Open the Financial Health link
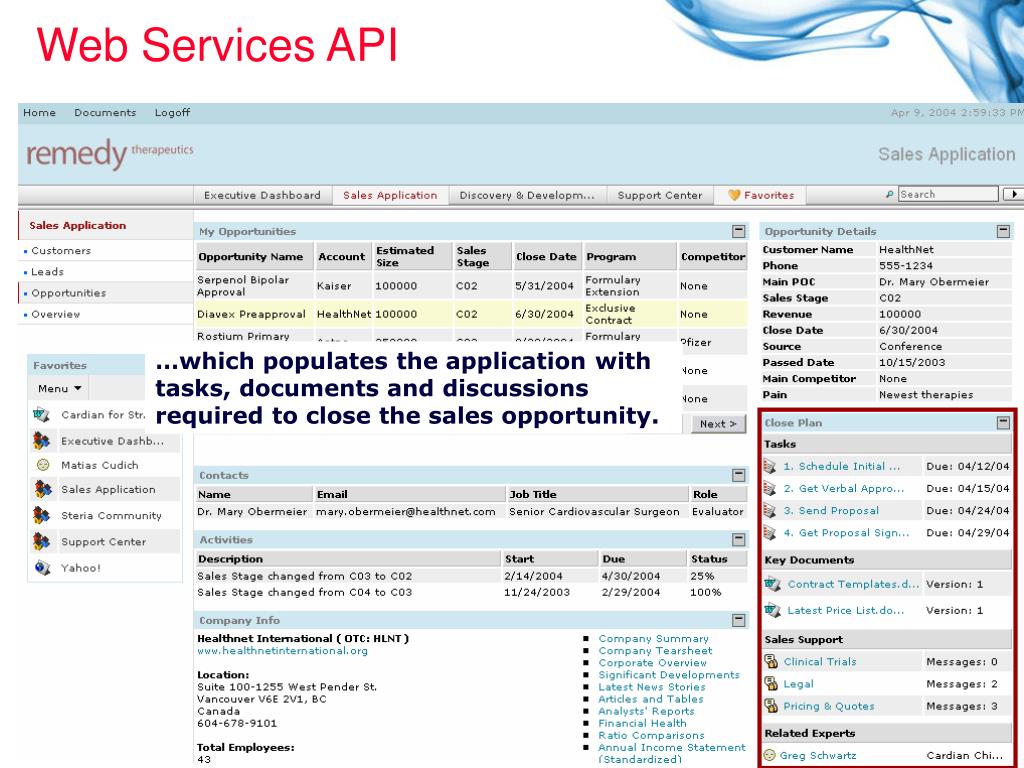Viewport: 1024px width, 768px height. (642, 723)
